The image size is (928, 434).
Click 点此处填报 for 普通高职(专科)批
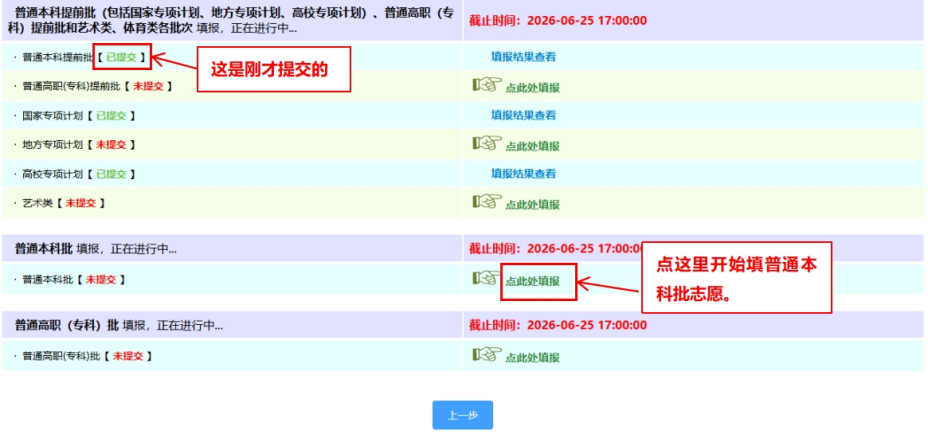tap(532, 358)
